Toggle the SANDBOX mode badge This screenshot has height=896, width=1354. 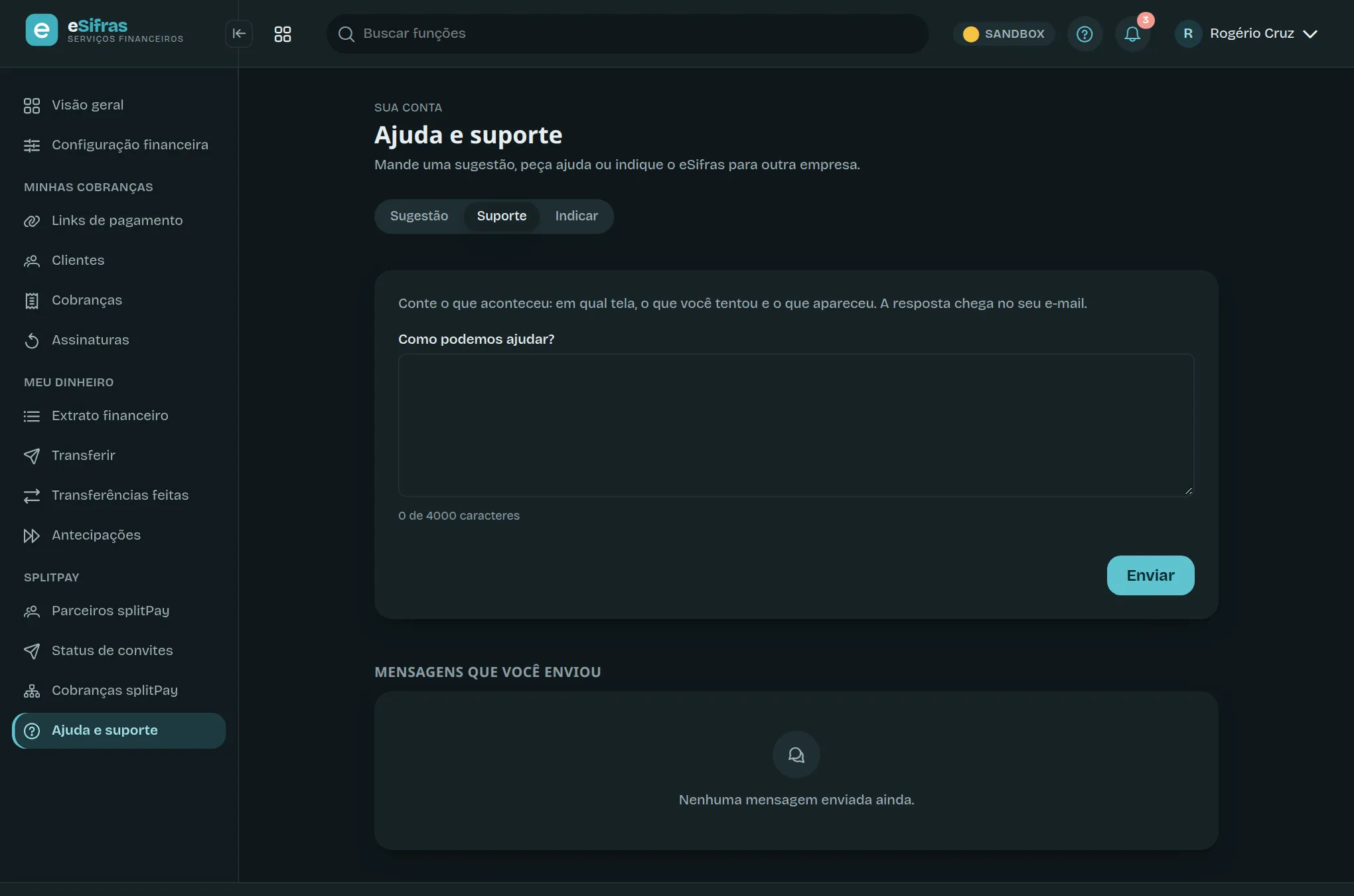tap(1004, 34)
